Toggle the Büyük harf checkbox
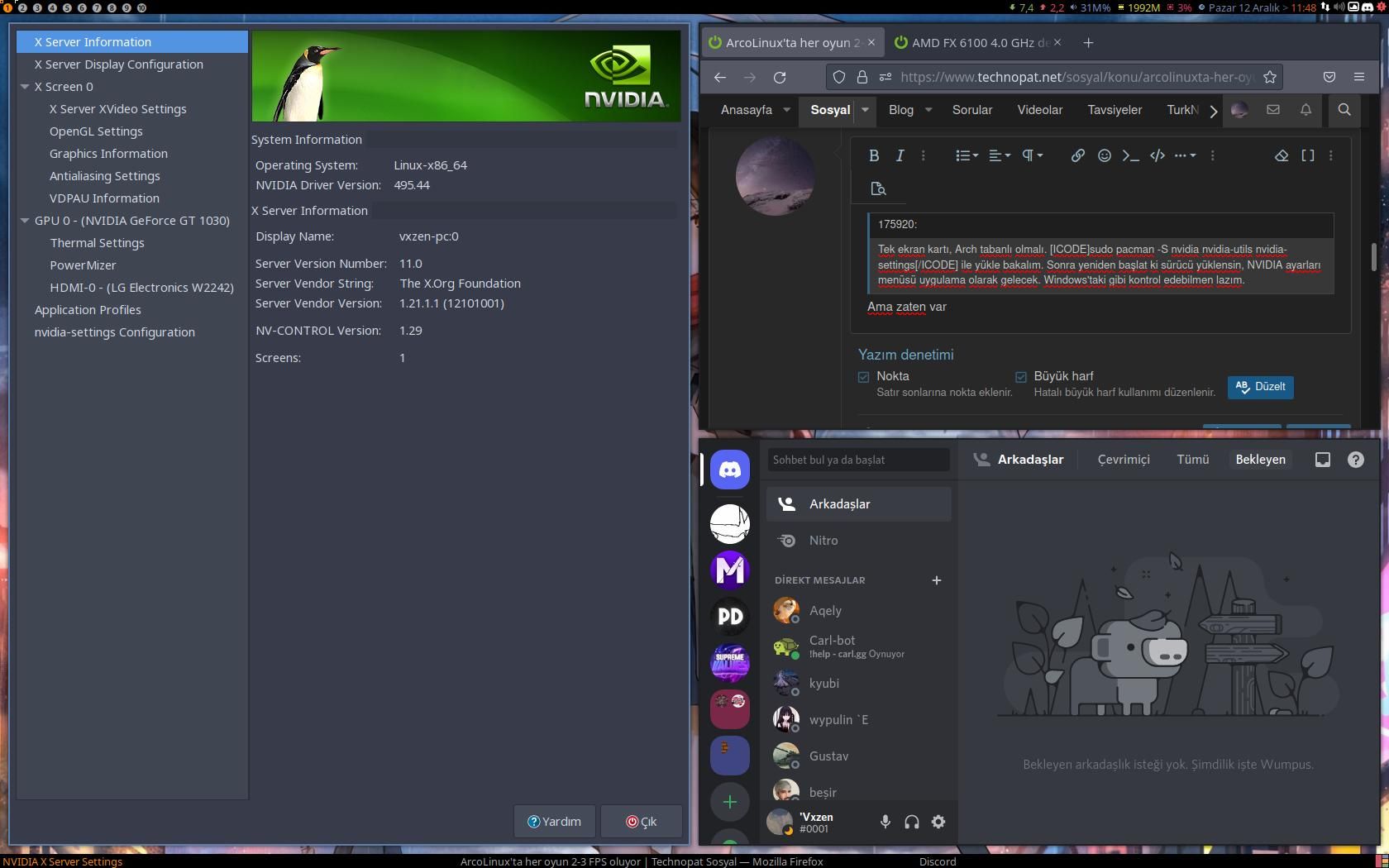The width and height of the screenshot is (1389, 868). pyautogui.click(x=1021, y=377)
